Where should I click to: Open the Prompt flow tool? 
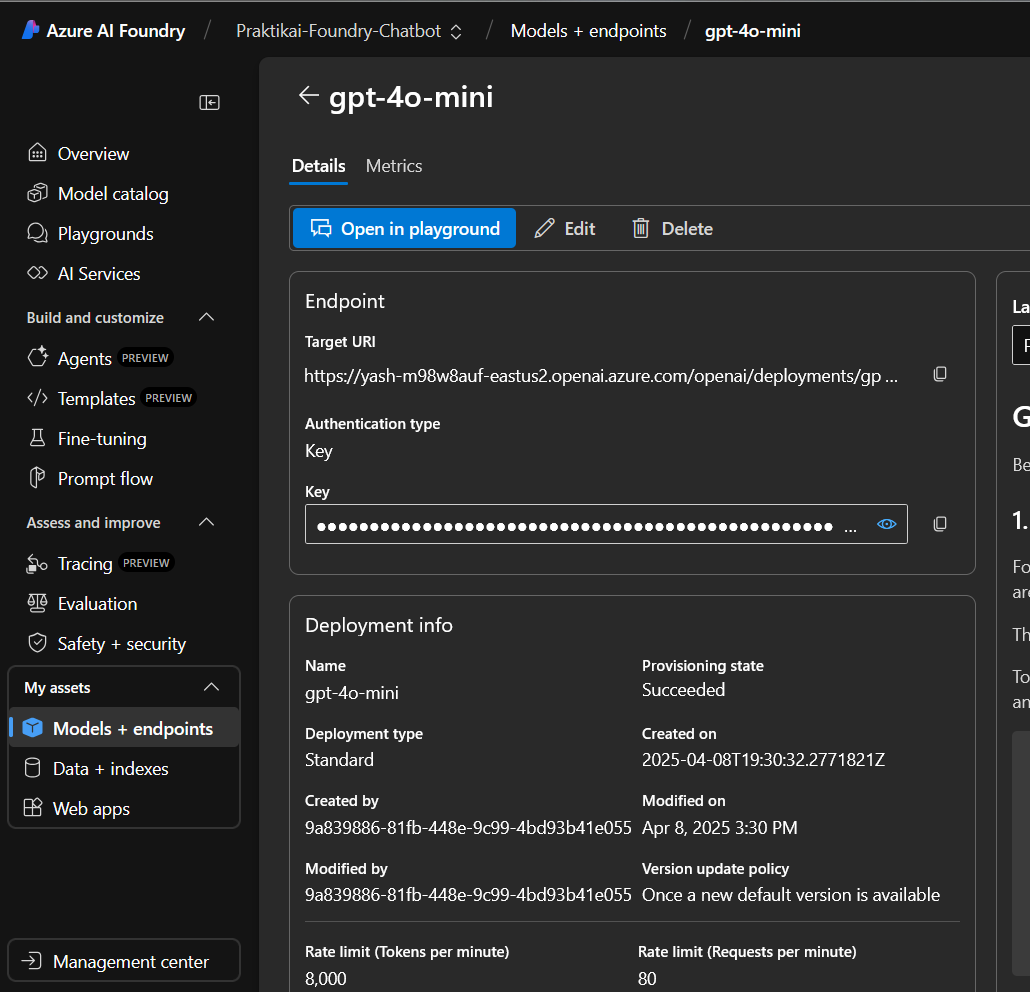click(x=102, y=478)
